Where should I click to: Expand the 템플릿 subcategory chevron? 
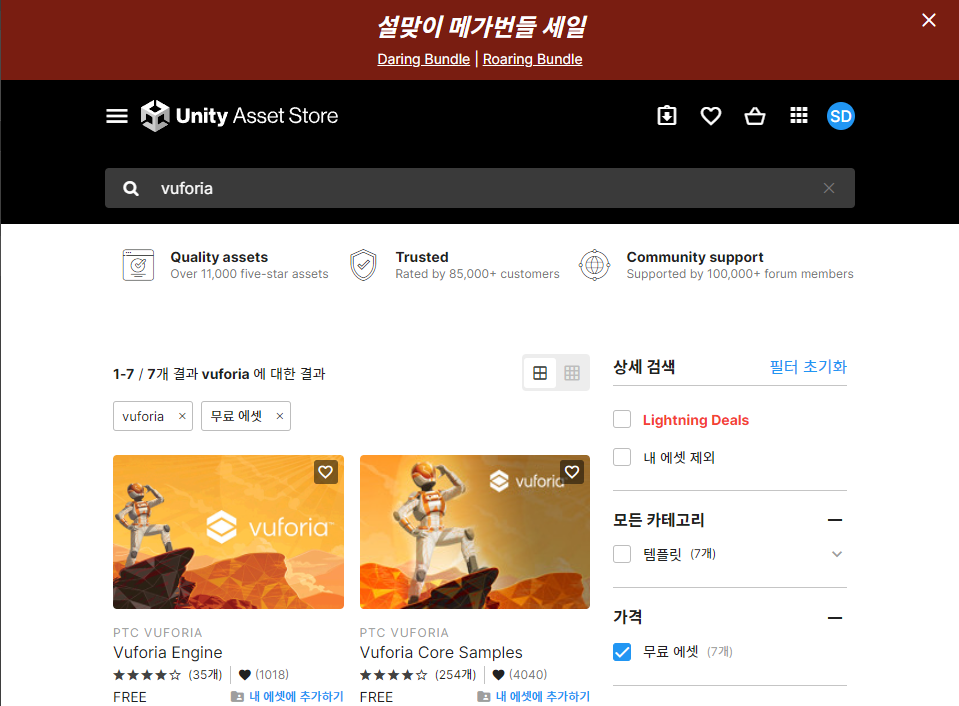tap(837, 554)
